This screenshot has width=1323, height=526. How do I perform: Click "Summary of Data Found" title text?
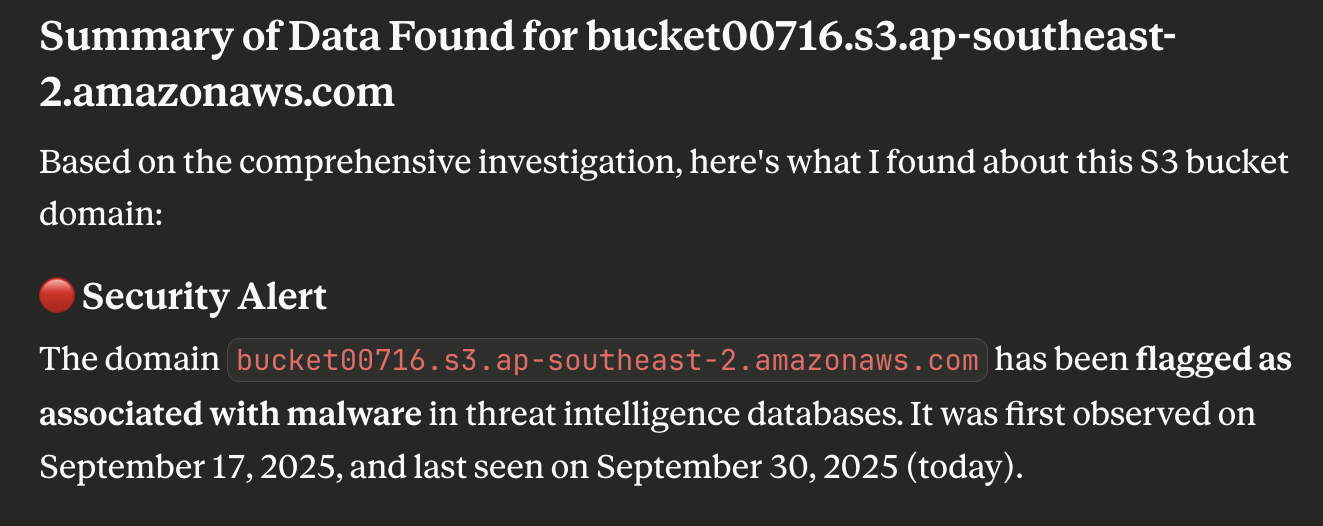pyautogui.click(x=307, y=37)
